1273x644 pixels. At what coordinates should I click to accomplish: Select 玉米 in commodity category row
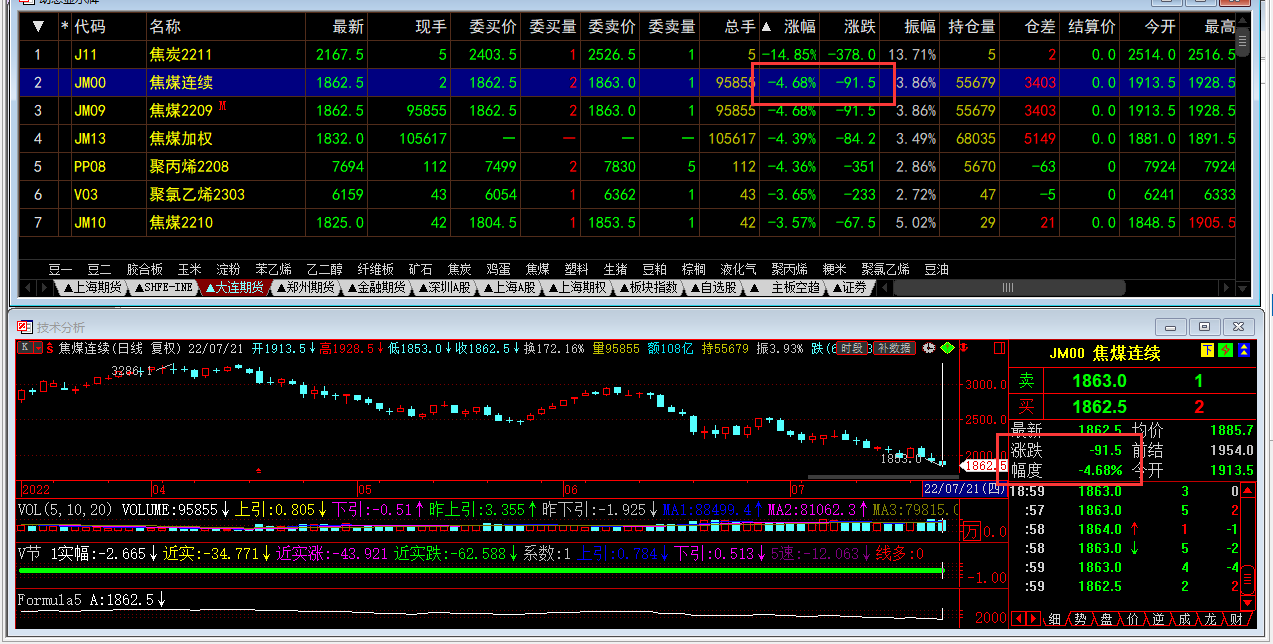pyautogui.click(x=190, y=269)
